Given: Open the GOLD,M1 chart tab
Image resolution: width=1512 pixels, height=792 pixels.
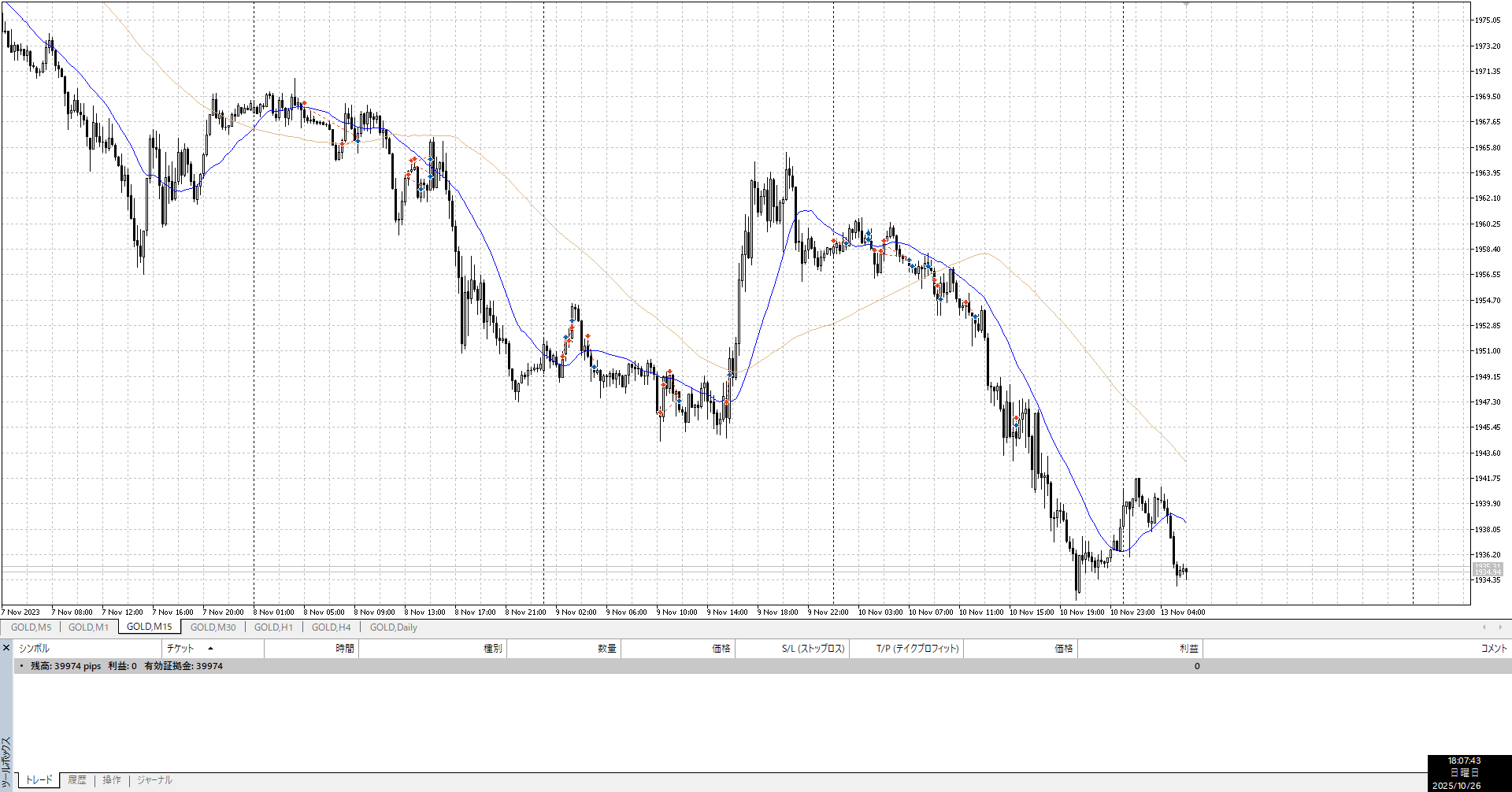Looking at the screenshot, I should 88,627.
